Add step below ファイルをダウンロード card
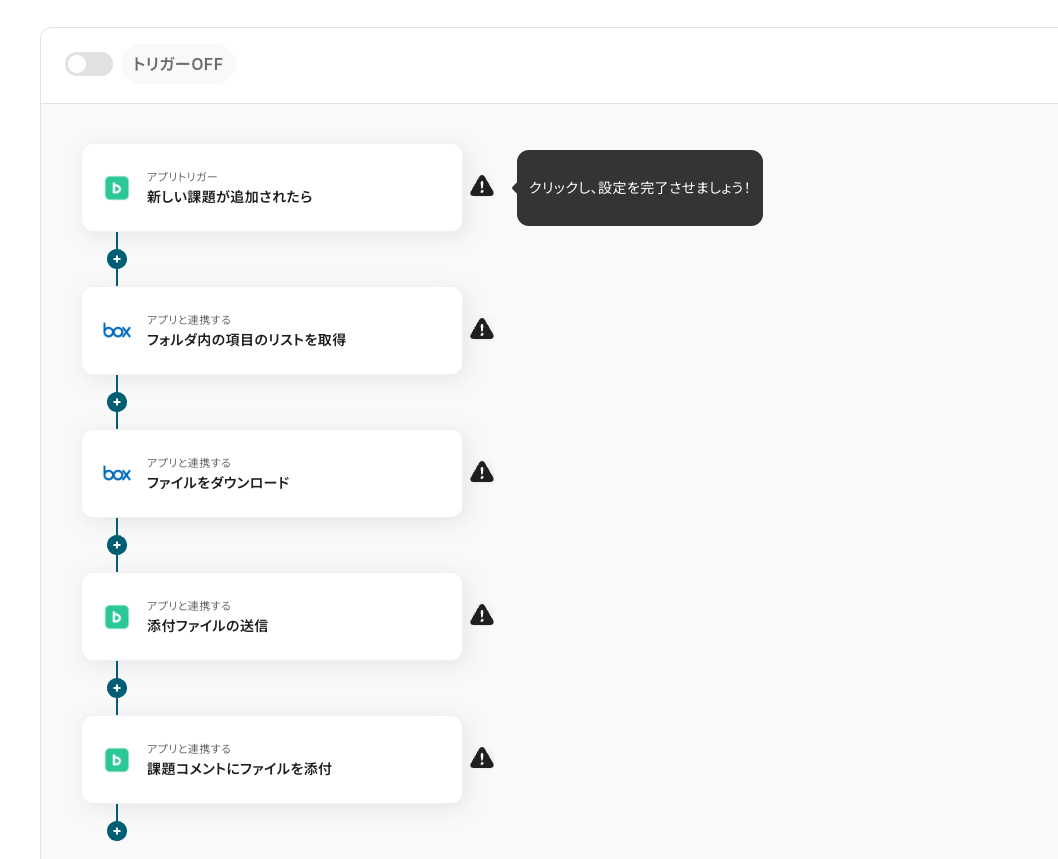 coord(117,545)
